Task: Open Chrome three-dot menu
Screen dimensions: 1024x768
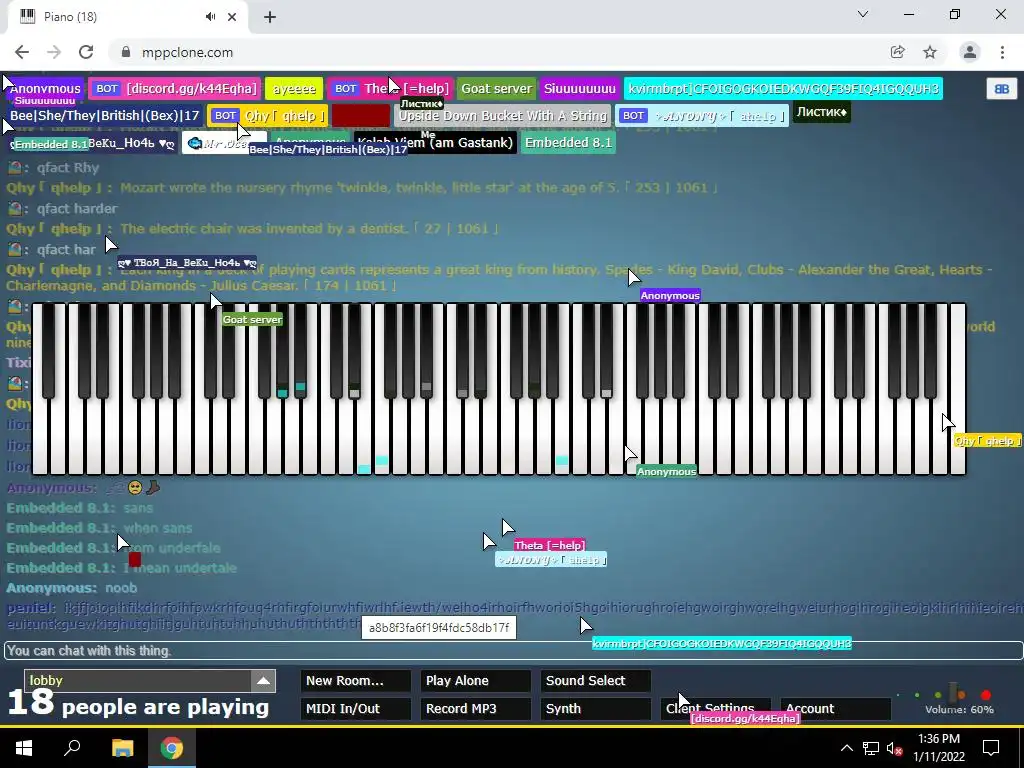Action: [1002, 52]
